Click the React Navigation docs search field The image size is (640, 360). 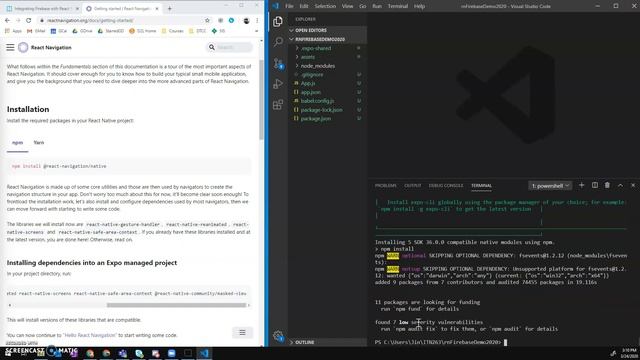coord(230,47)
